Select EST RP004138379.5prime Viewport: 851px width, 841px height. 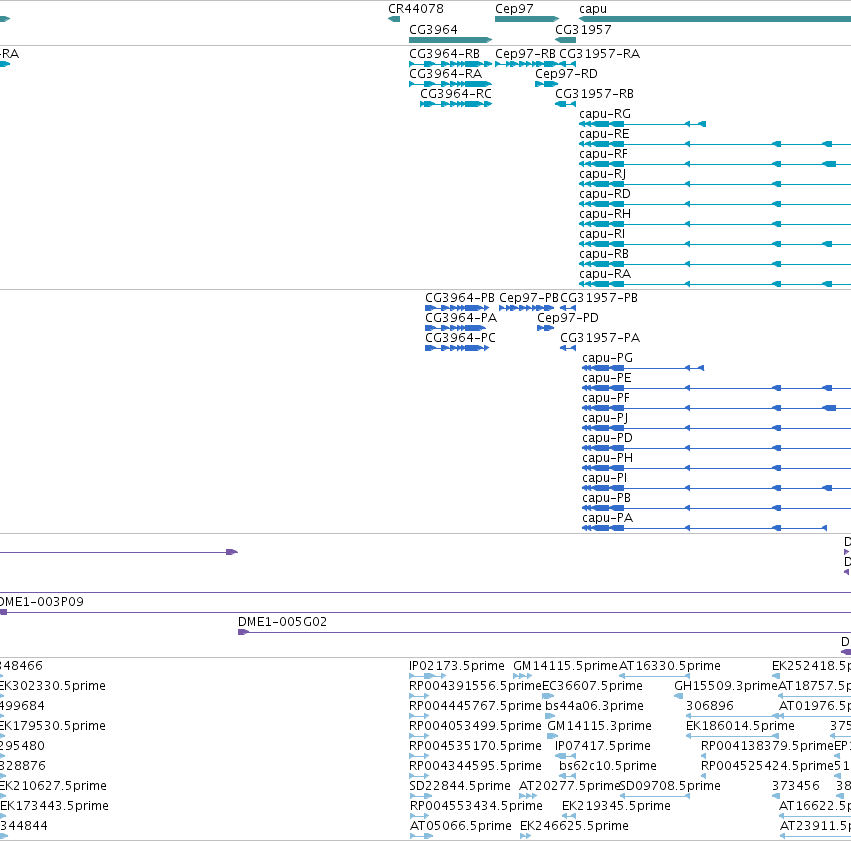(767, 746)
